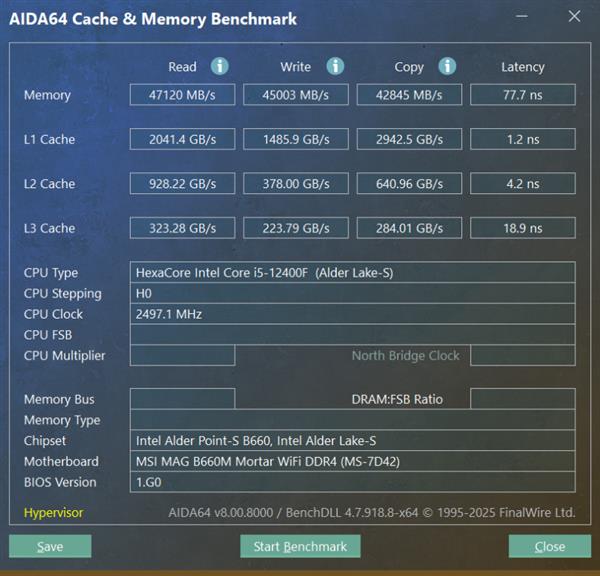The width and height of the screenshot is (600, 576).
Task: Click the AIDA64 Cache & Memory Benchmark title
Action: (153, 19)
